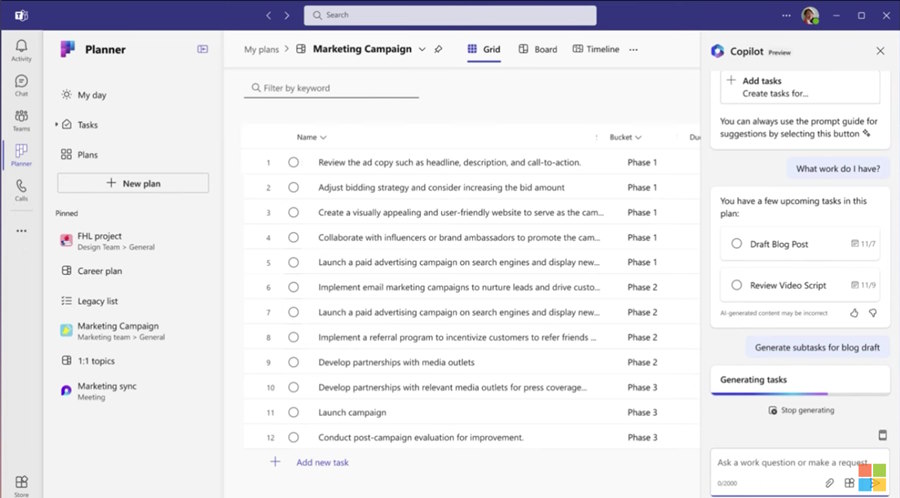Click the Generating tasks progress bar
Screen dimensions: 900x498
(x=800, y=394)
